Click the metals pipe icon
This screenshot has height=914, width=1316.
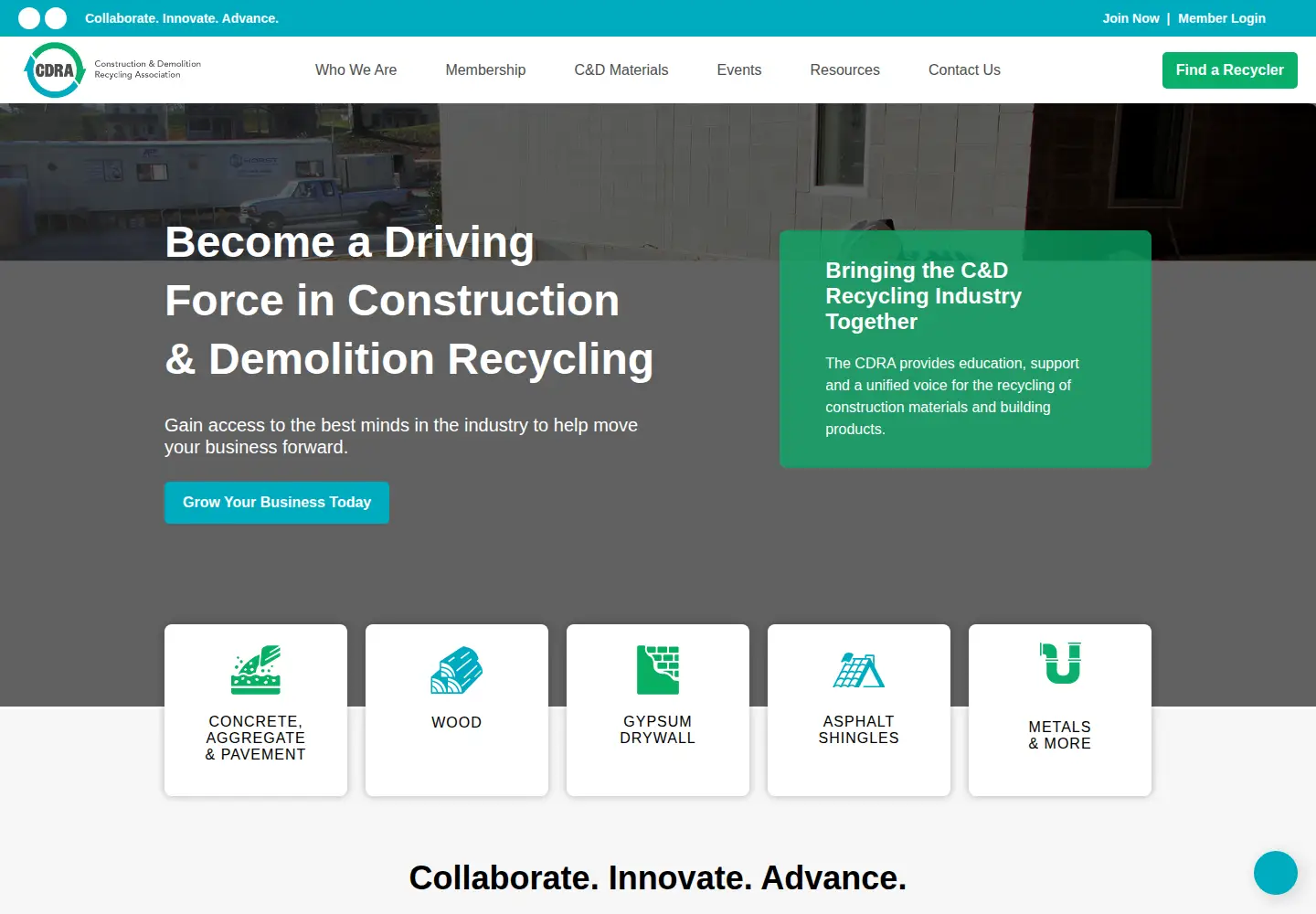tap(1060, 664)
